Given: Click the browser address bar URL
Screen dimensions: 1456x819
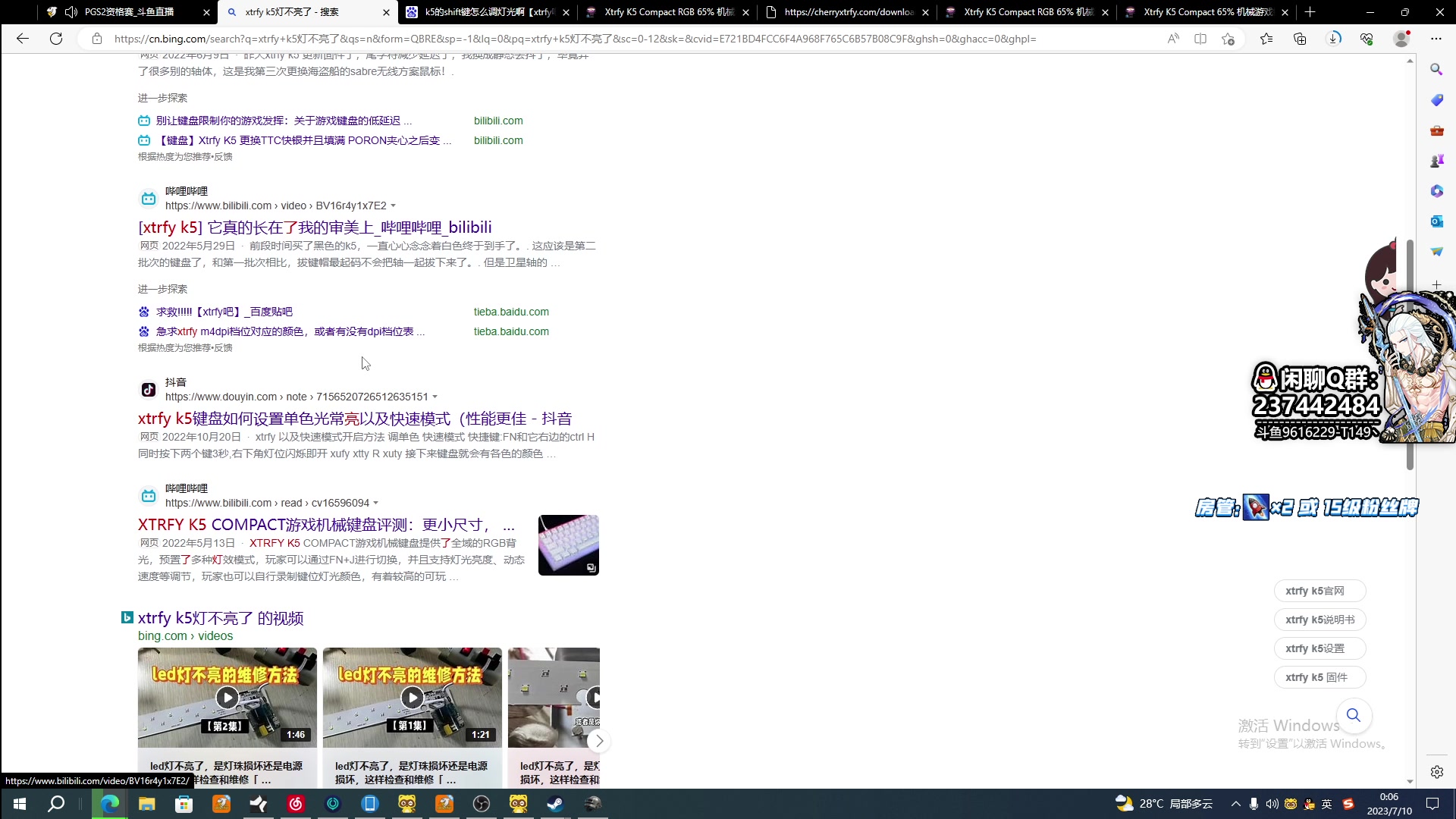Looking at the screenshot, I should coord(575,39).
